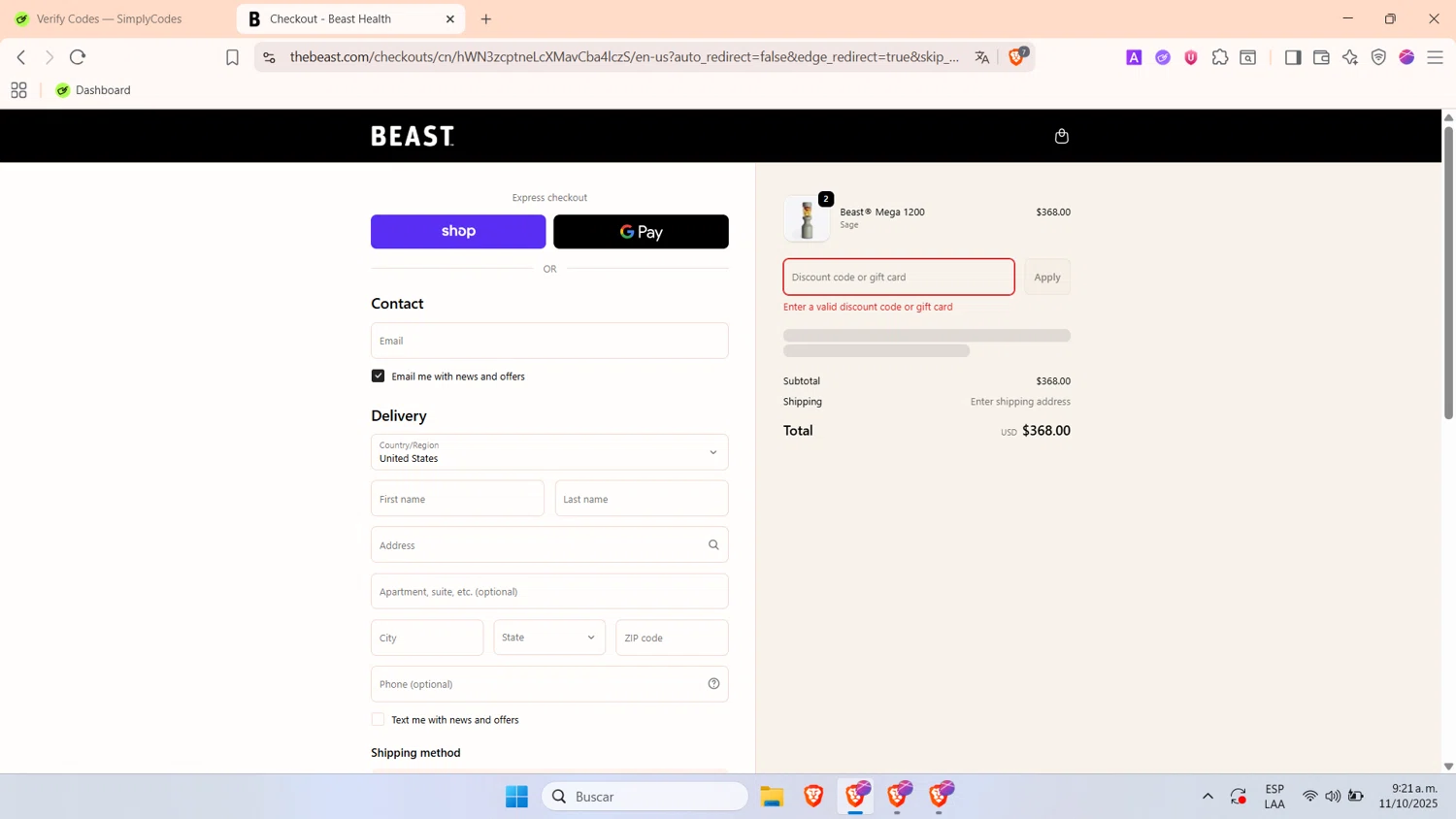Open the apps grid icon in bookmarks bar

click(18, 90)
